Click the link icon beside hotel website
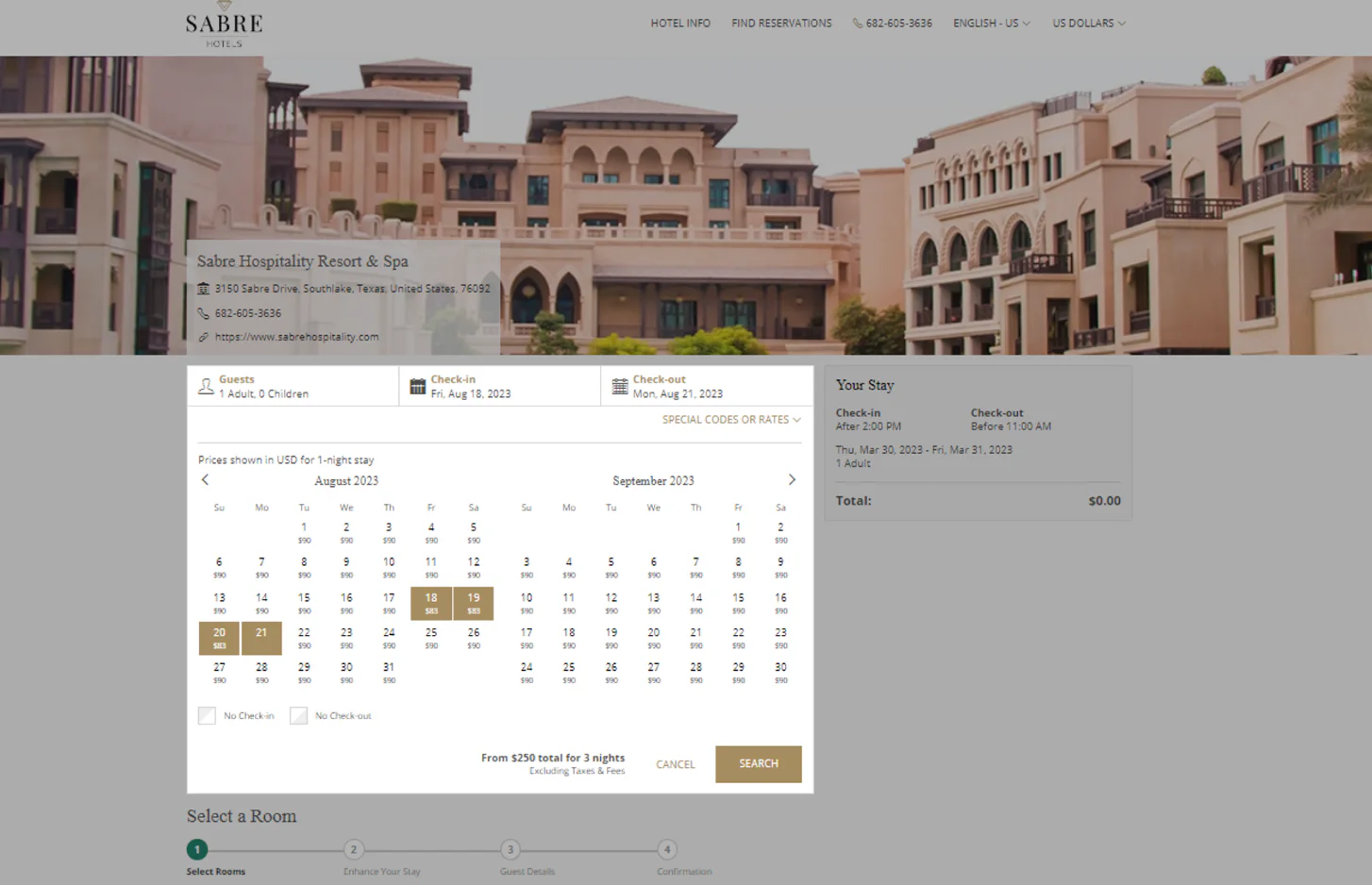The height and width of the screenshot is (885, 1372). tap(203, 337)
